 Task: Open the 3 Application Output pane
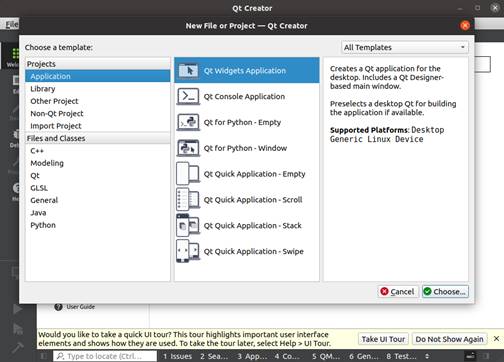[252, 356]
